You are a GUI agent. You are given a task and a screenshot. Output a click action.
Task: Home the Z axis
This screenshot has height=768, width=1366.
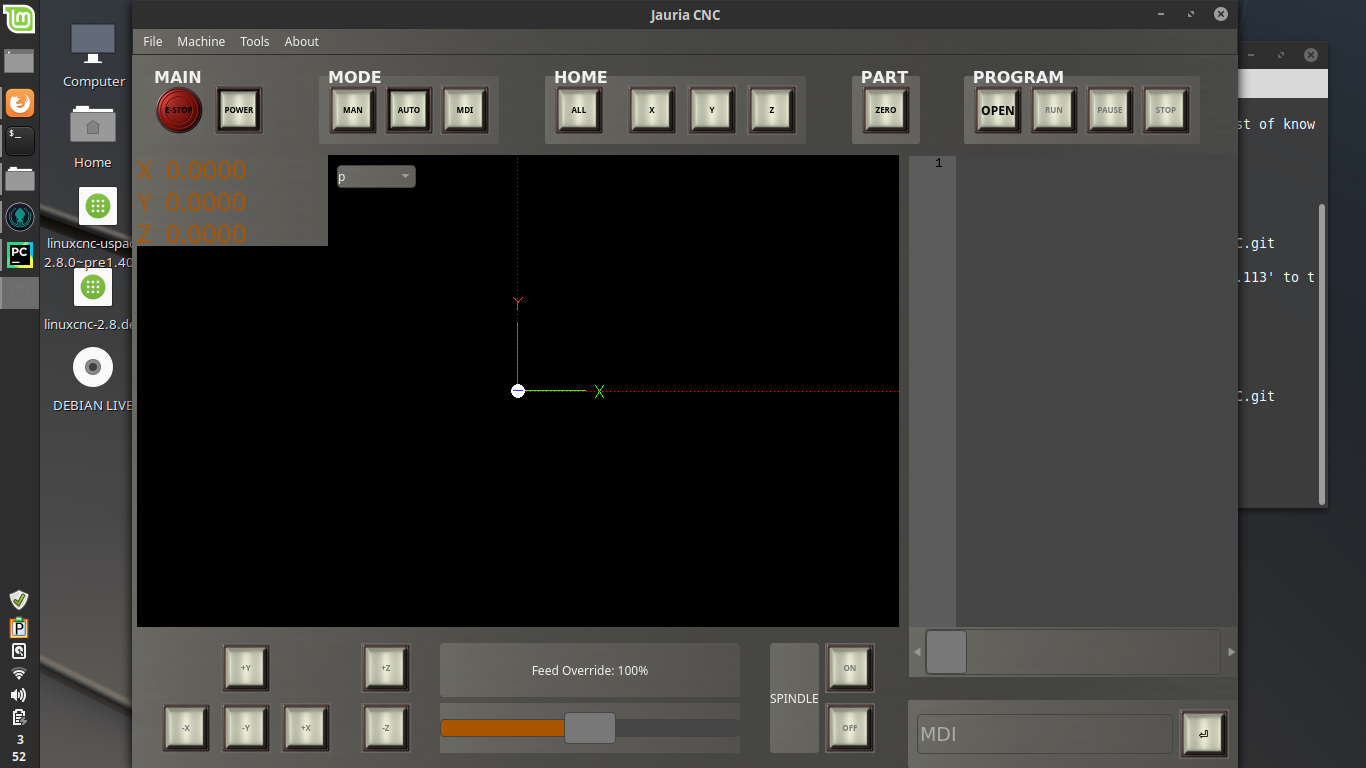point(772,110)
